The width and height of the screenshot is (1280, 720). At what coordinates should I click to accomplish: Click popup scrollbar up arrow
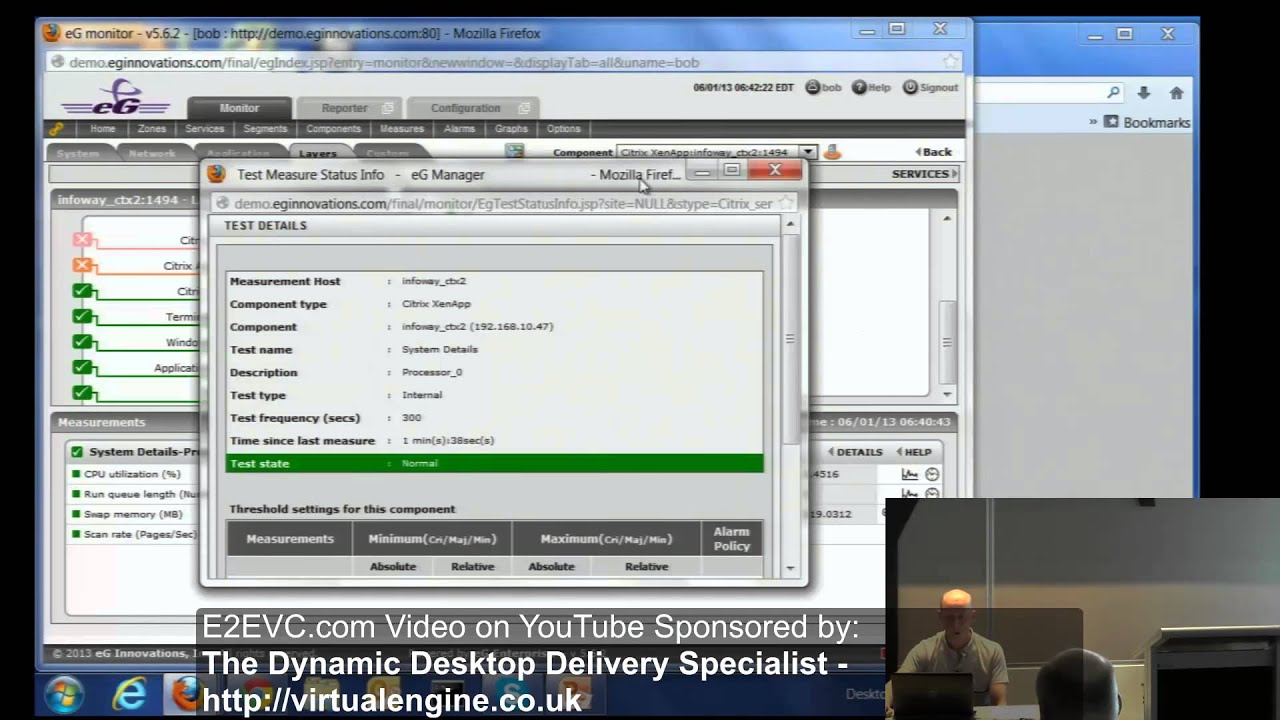coord(790,225)
